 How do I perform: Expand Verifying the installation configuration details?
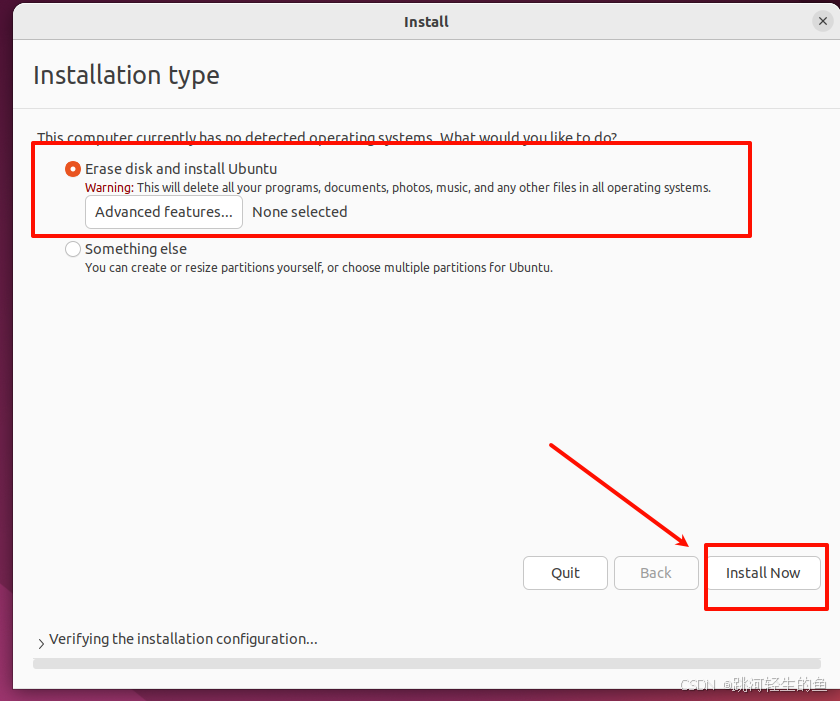click(41, 643)
